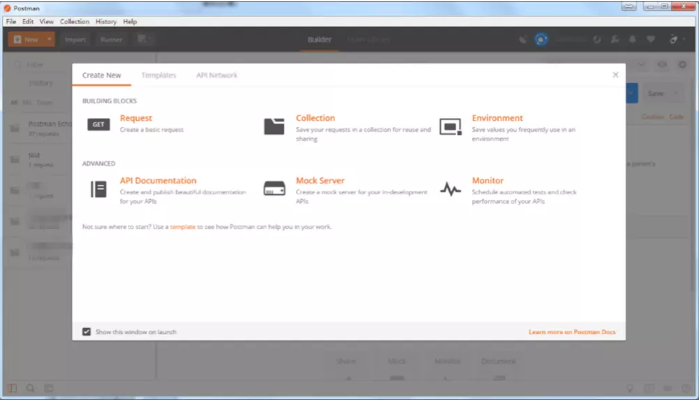Open Learn more on Postman Docs link
Screen dimensions: 699x400
pos(572,332)
